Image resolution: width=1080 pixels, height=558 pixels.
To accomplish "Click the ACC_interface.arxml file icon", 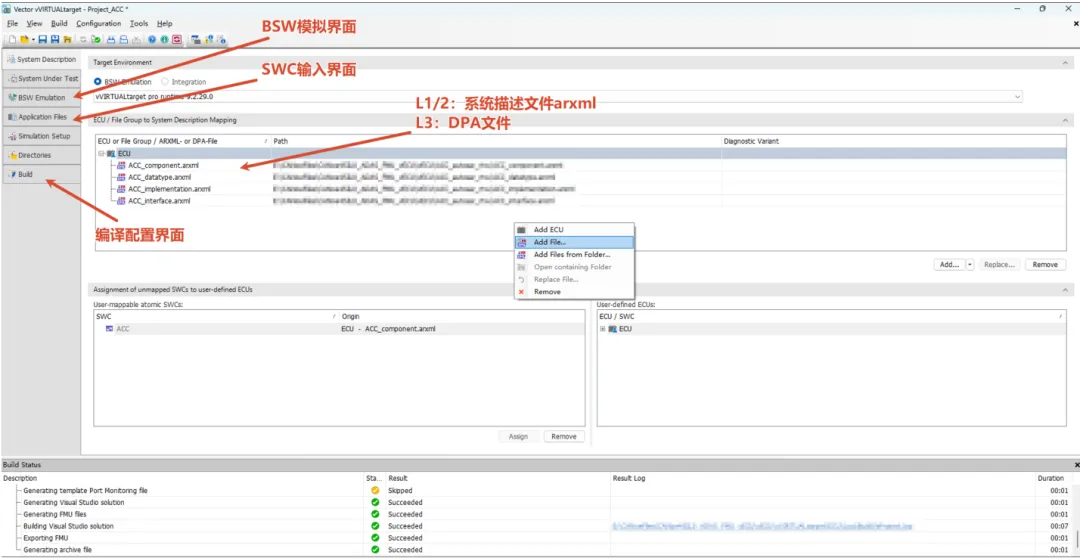I will (x=121, y=201).
